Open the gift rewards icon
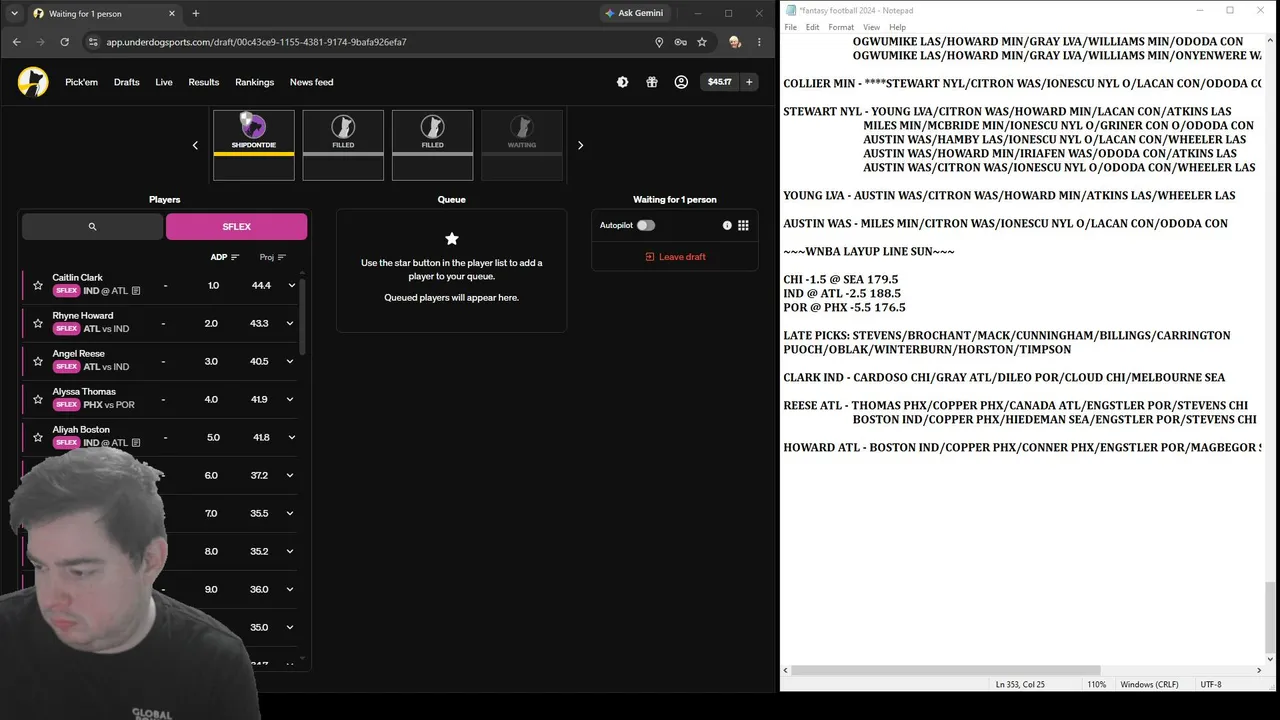 pyautogui.click(x=652, y=82)
